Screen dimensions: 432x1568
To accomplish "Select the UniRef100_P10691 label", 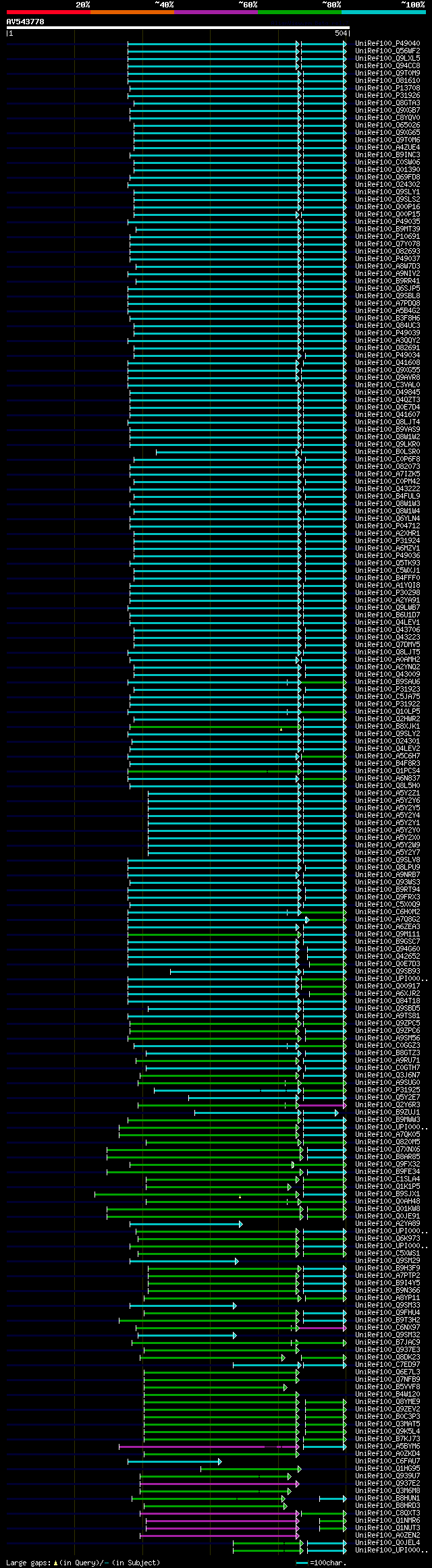I will (x=387, y=236).
